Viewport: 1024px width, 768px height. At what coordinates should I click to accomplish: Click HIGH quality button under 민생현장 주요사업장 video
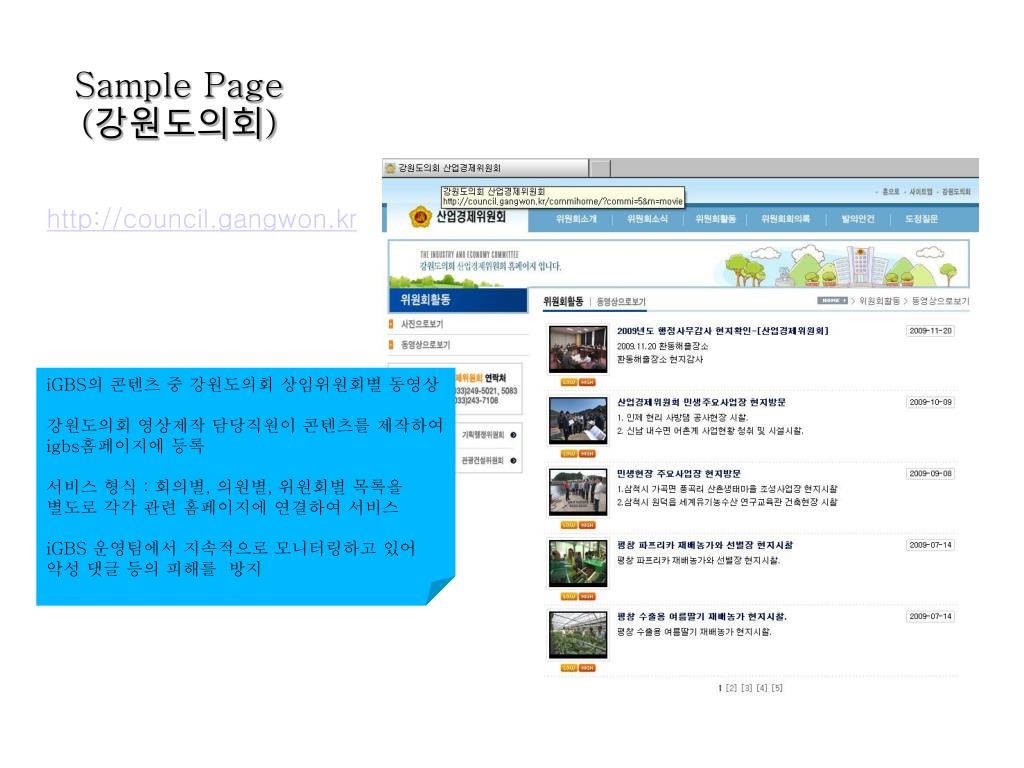coord(587,525)
